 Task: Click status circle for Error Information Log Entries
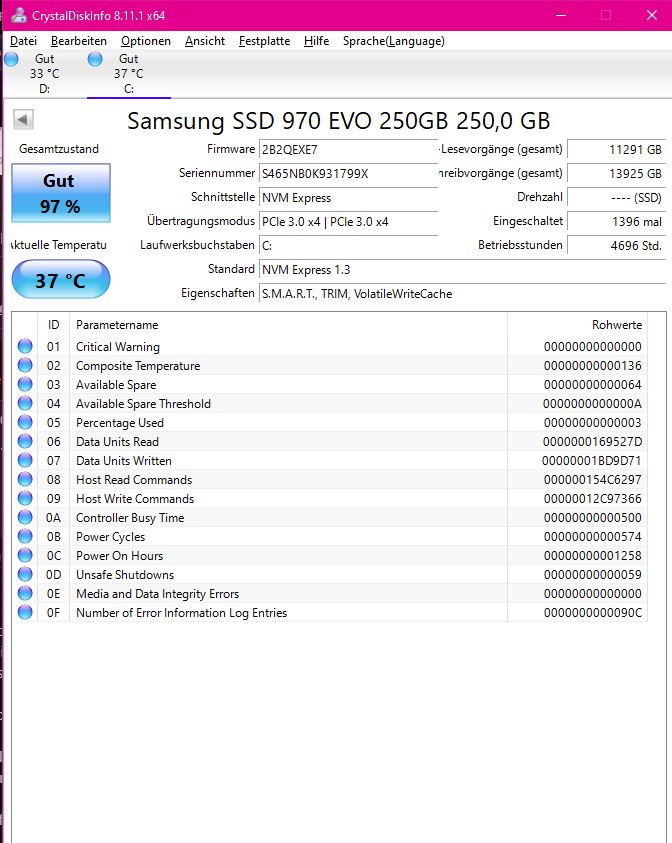[x=25, y=612]
